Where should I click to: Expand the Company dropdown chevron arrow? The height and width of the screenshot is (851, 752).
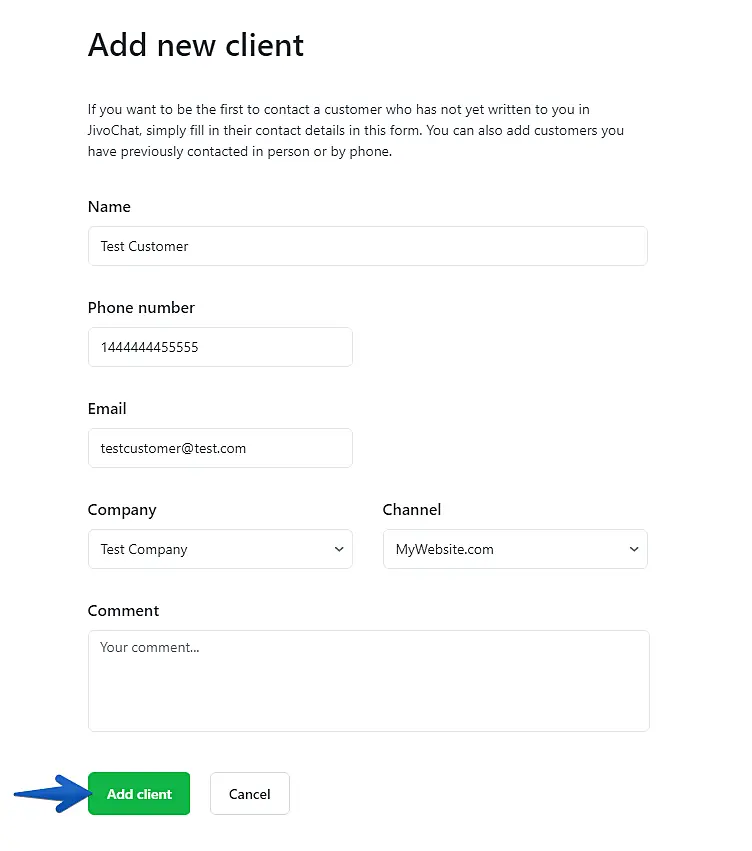point(338,549)
